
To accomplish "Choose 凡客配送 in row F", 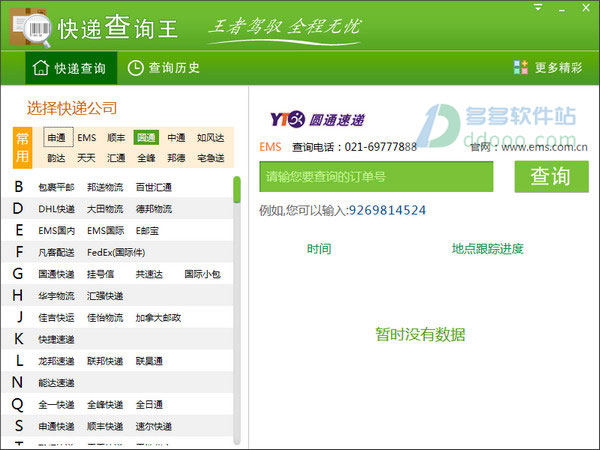I will point(56,253).
